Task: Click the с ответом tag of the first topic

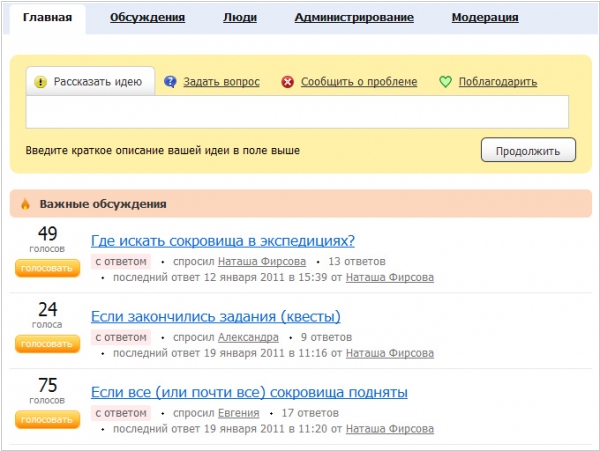Action: [121, 262]
